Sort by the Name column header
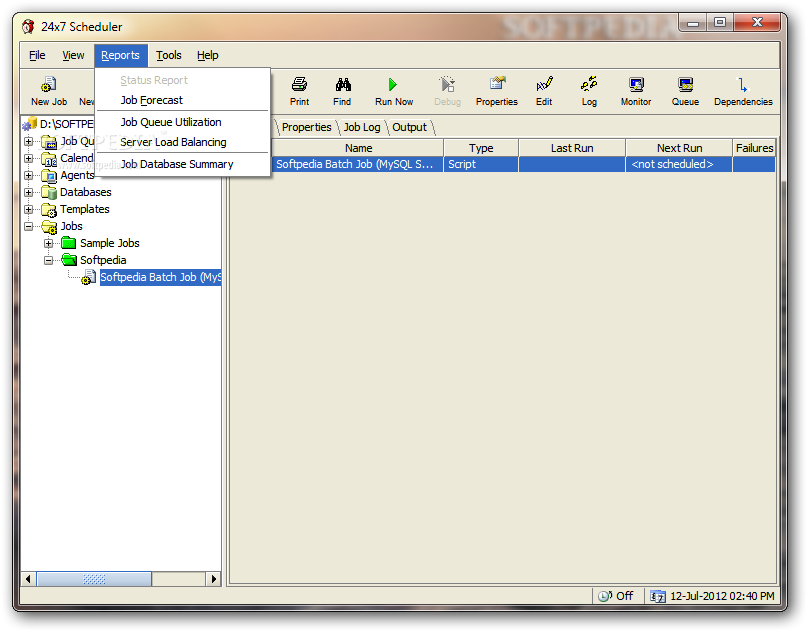808x632 pixels. coord(358,148)
